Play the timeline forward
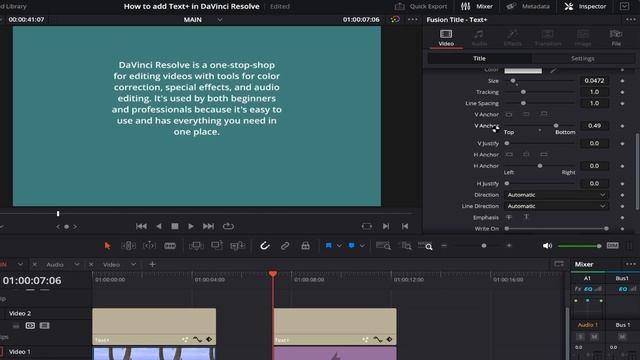Image resolution: width=640 pixels, height=360 pixels. (191, 226)
